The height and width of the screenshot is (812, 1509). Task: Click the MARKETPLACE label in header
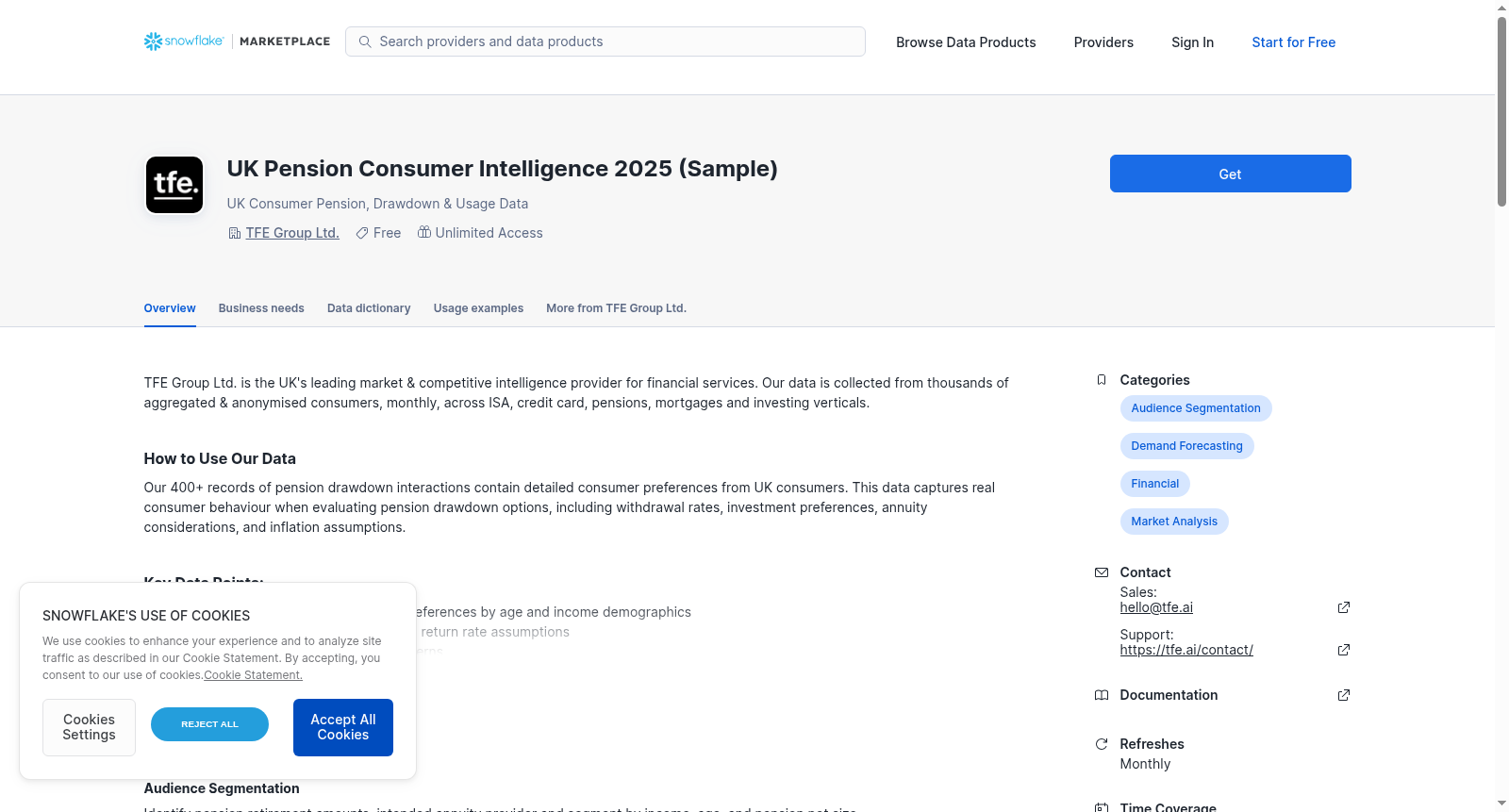[x=285, y=41]
